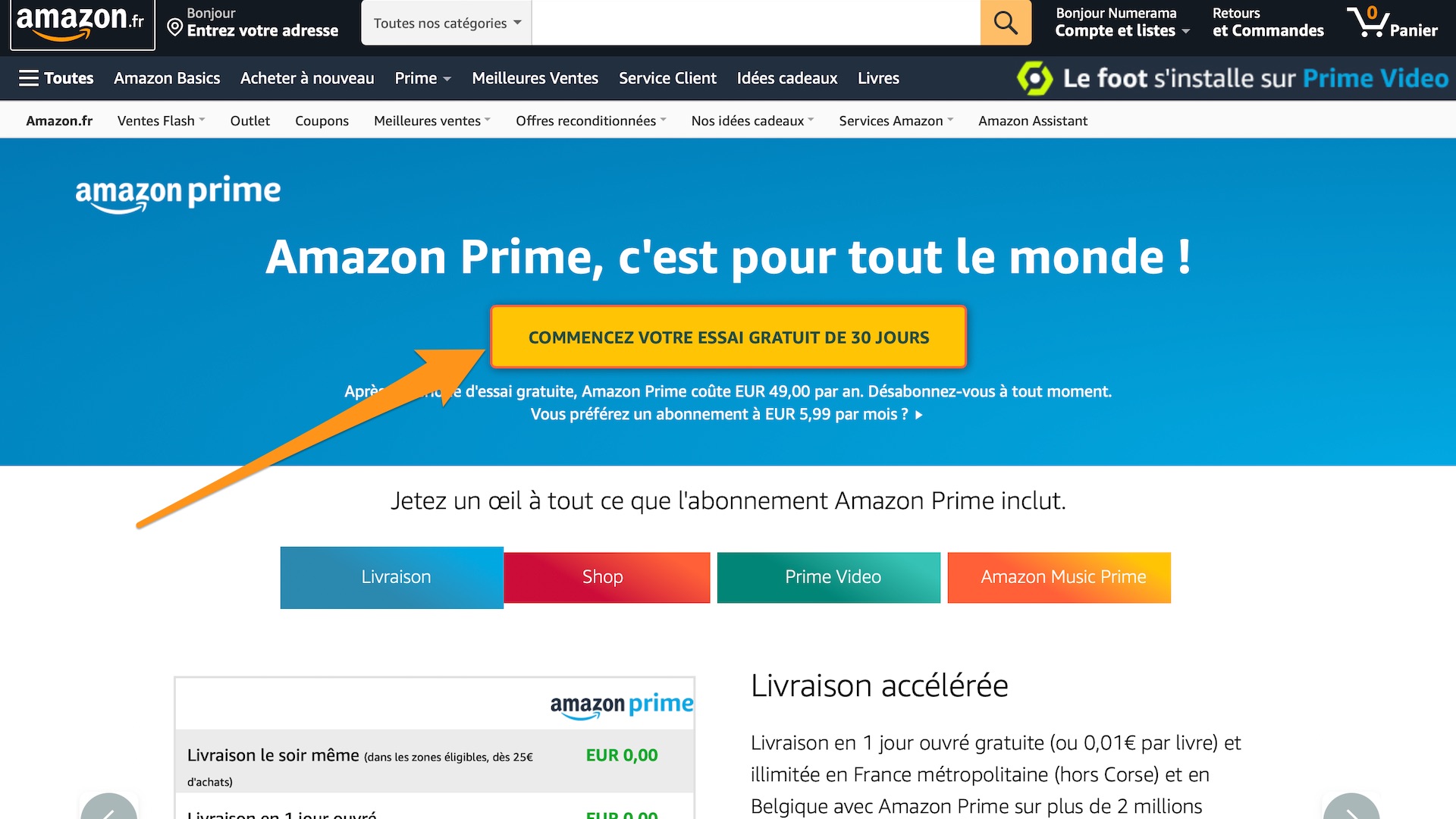Expand the Toutes nos catégories dropdown

[445, 23]
